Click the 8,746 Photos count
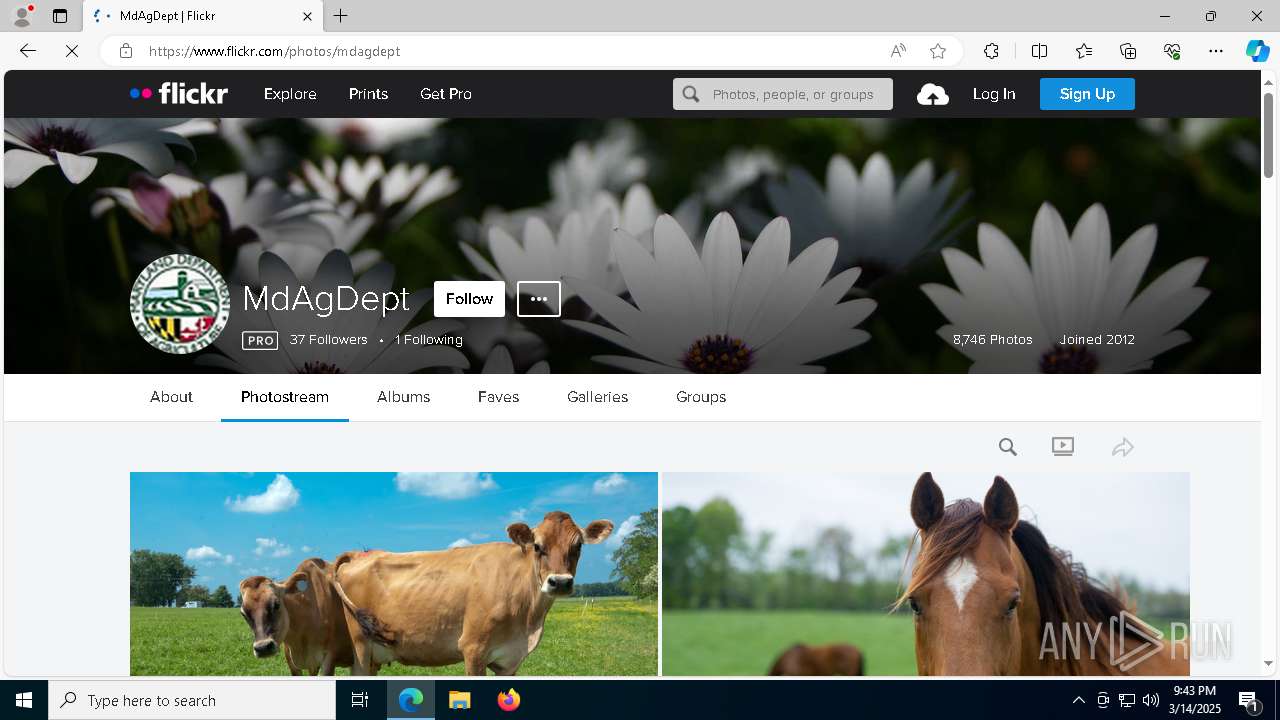1280x720 pixels. pyautogui.click(x=993, y=340)
